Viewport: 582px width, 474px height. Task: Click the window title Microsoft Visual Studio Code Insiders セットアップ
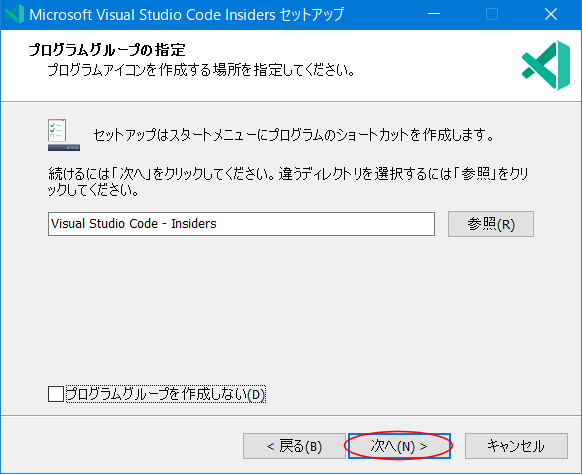pyautogui.click(x=187, y=14)
